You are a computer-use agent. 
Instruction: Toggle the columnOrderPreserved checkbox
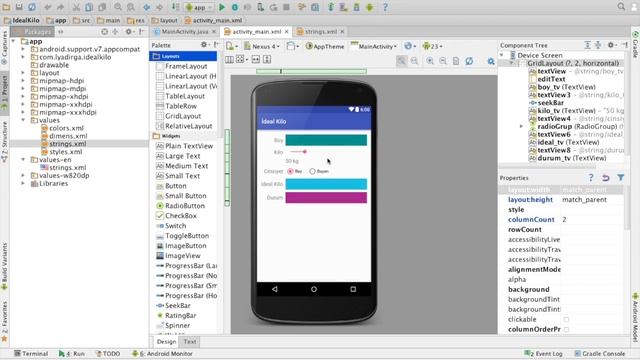[x=566, y=329]
